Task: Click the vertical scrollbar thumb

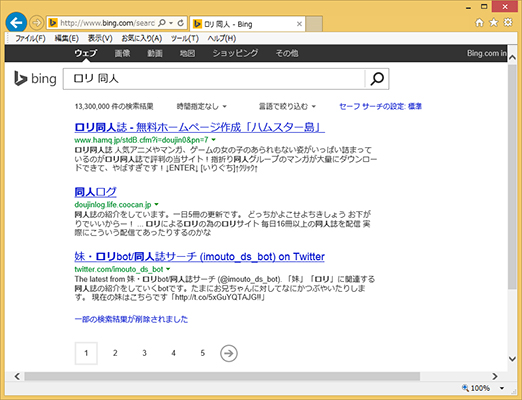Action: pos(512,176)
